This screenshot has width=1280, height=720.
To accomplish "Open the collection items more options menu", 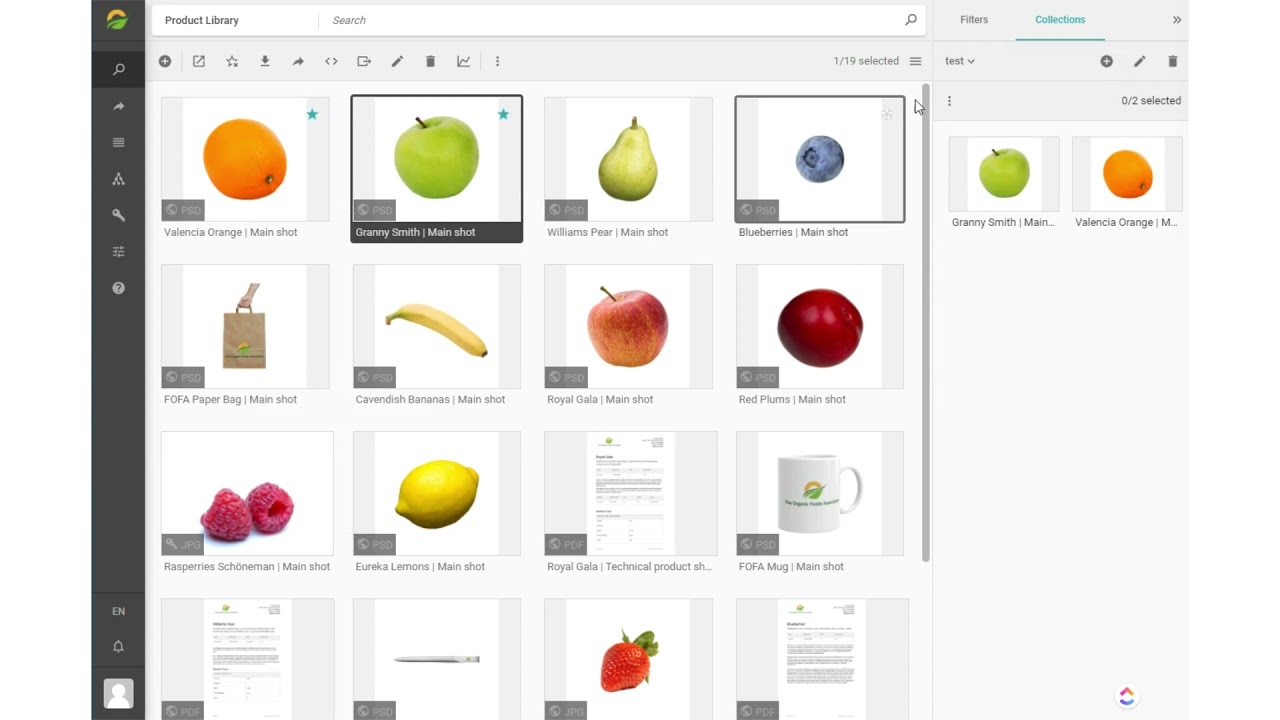I will click(949, 100).
